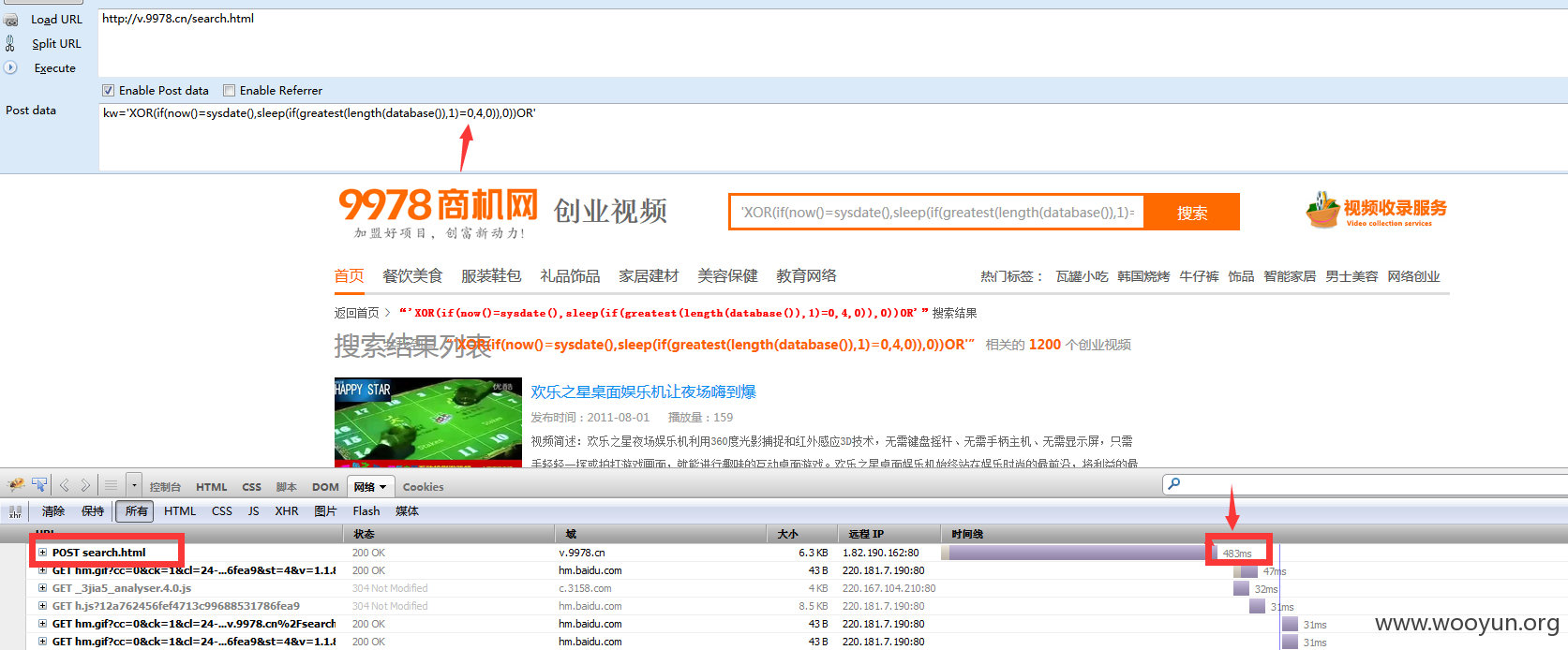
Task: Switch to the 控制台 panel tab
Action: point(165,487)
